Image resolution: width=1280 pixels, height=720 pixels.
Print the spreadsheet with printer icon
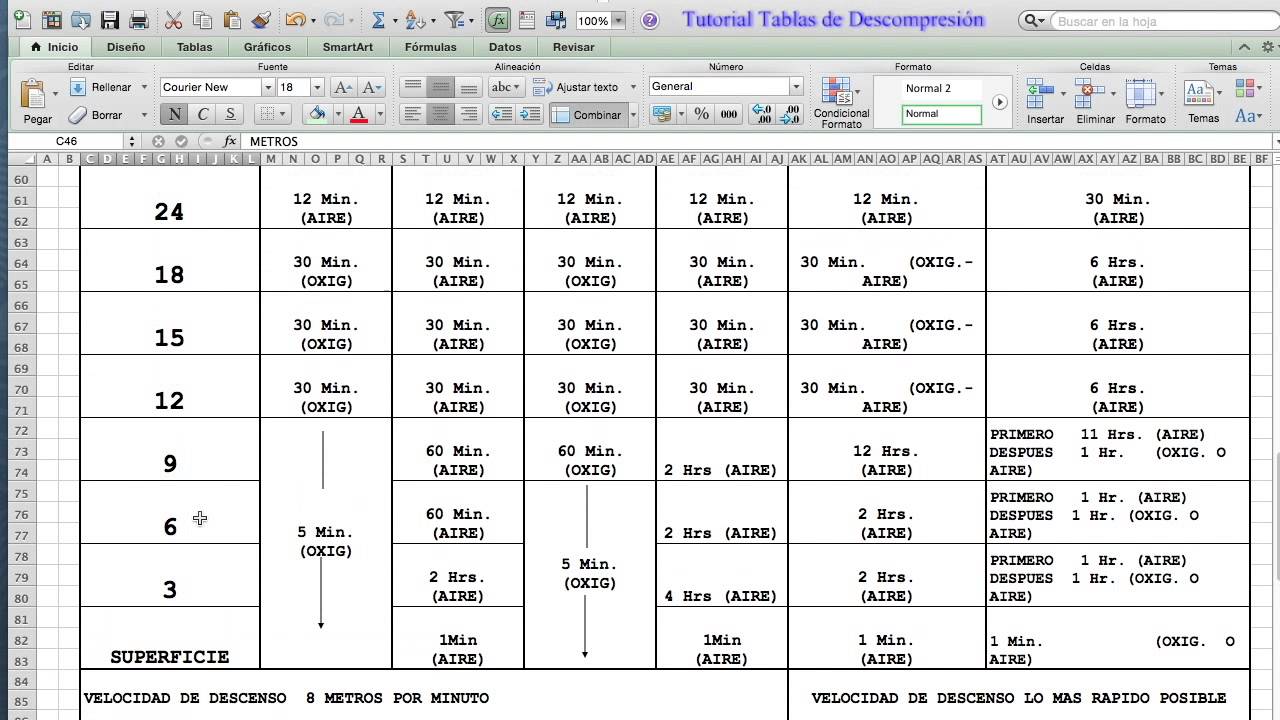[x=139, y=20]
